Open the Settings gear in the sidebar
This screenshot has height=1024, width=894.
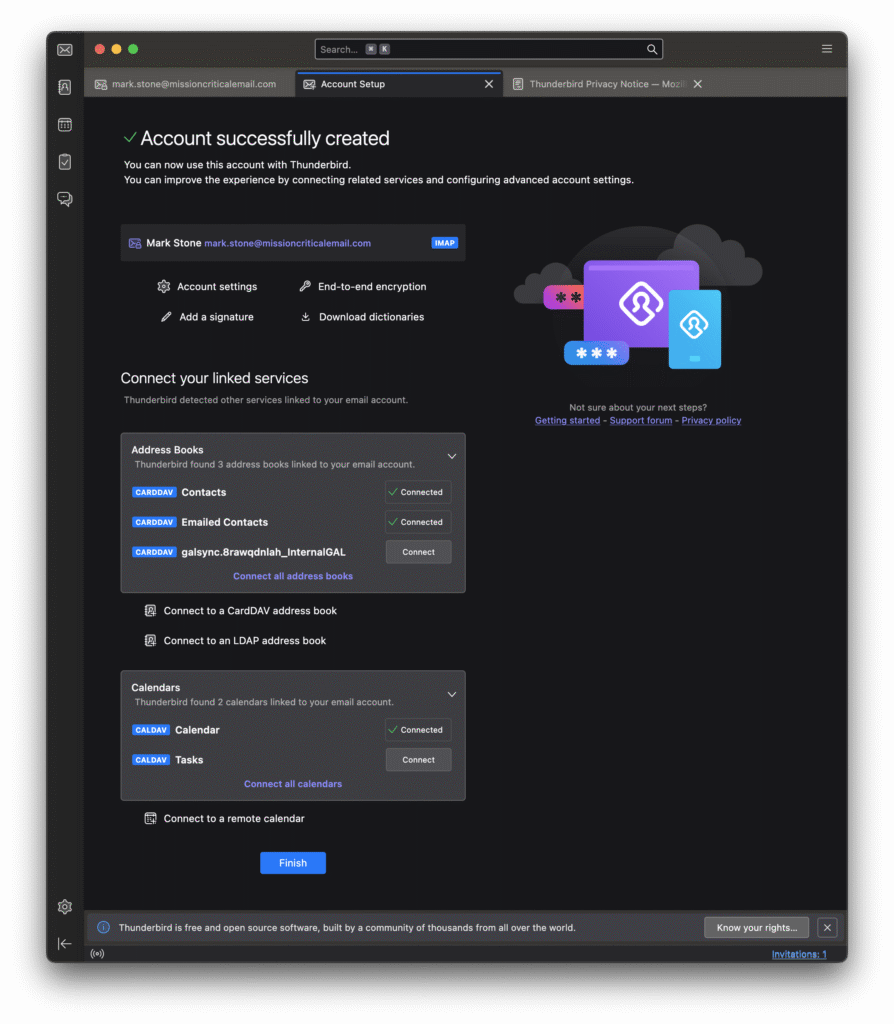pyautogui.click(x=65, y=906)
